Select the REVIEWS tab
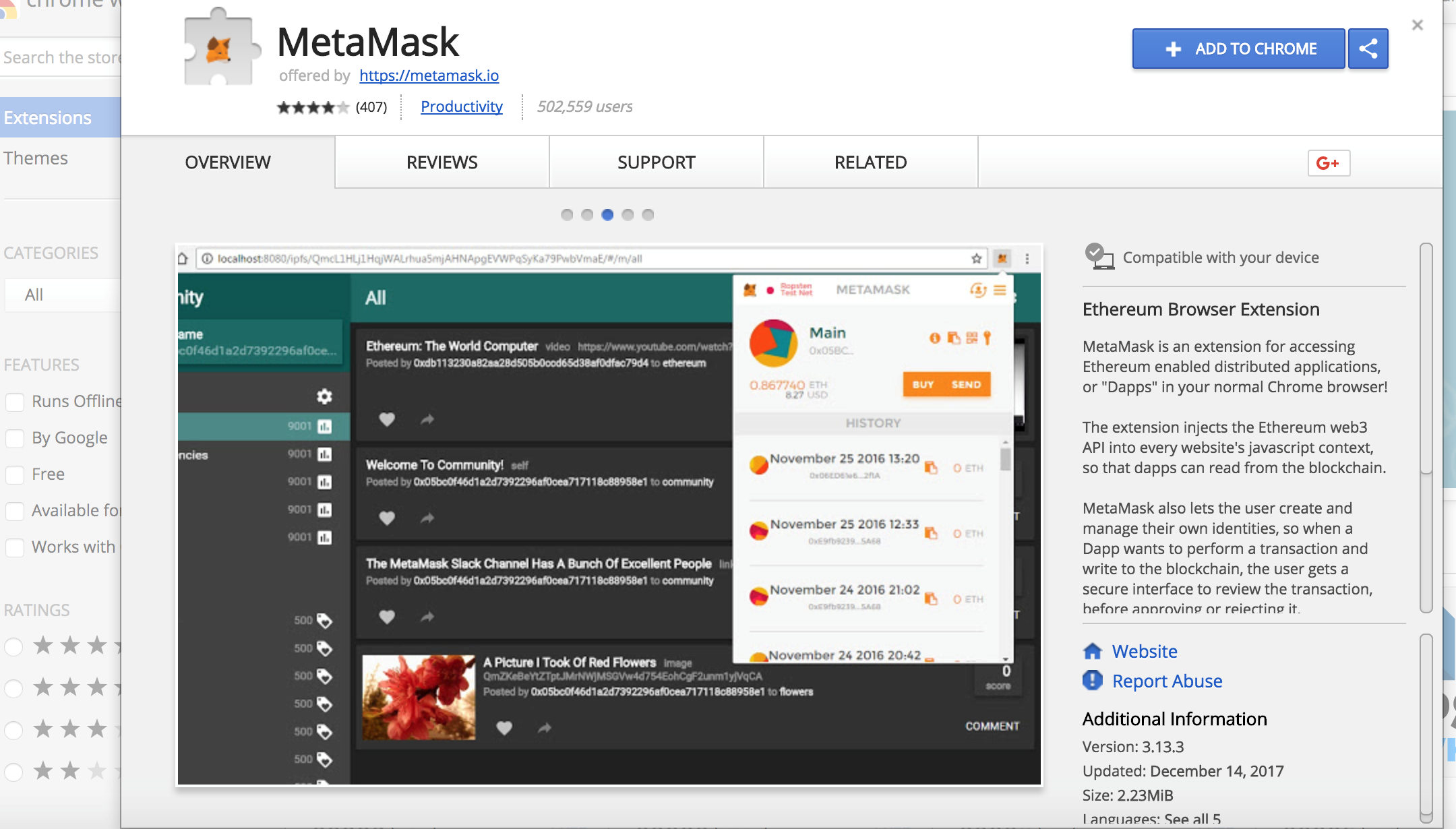Viewport: 1456px width, 829px height. tap(442, 162)
